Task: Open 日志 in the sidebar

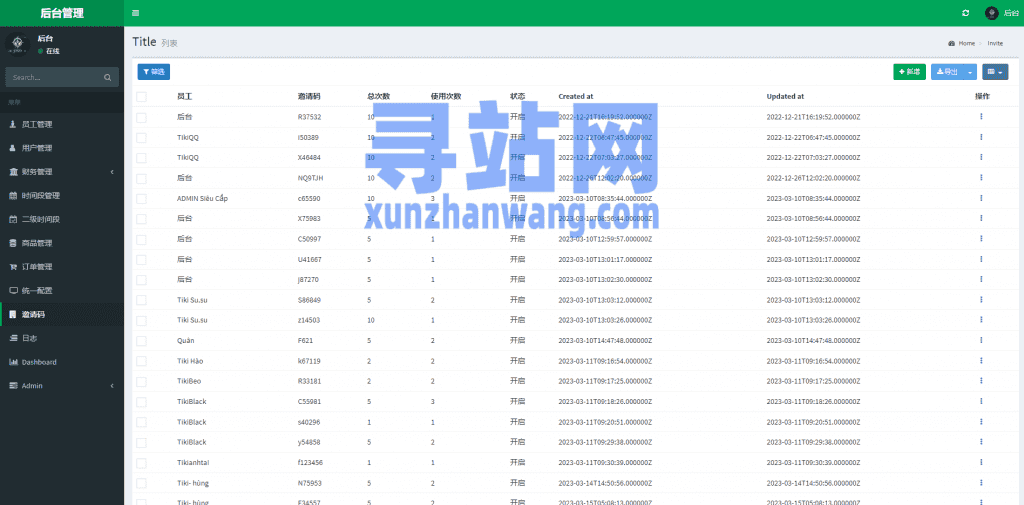Action: pyautogui.click(x=62, y=338)
